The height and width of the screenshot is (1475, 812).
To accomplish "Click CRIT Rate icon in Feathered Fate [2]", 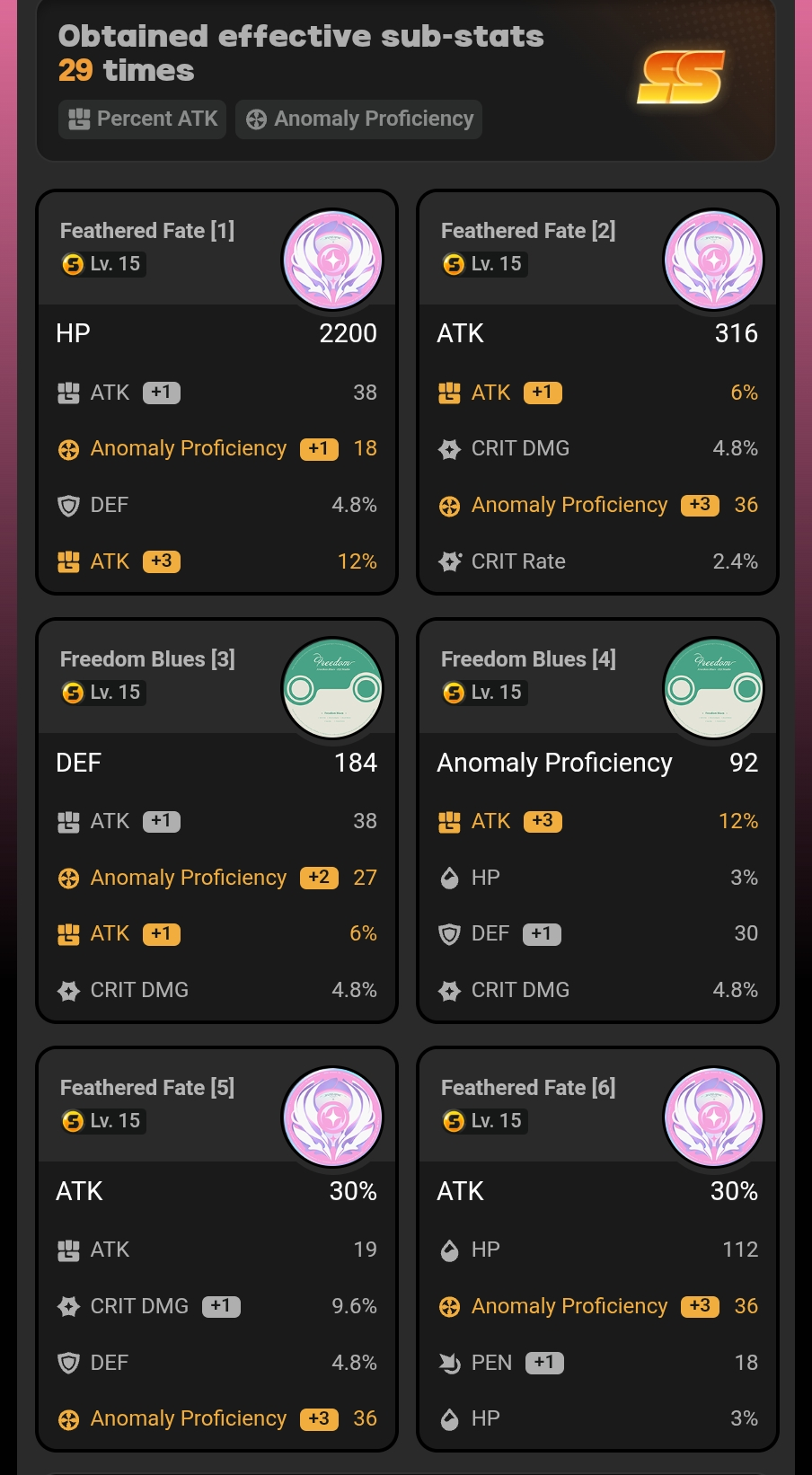I will click(x=449, y=562).
